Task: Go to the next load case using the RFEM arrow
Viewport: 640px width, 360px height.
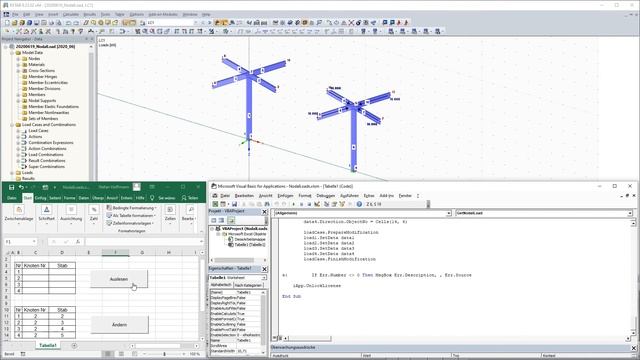Action: (210, 23)
